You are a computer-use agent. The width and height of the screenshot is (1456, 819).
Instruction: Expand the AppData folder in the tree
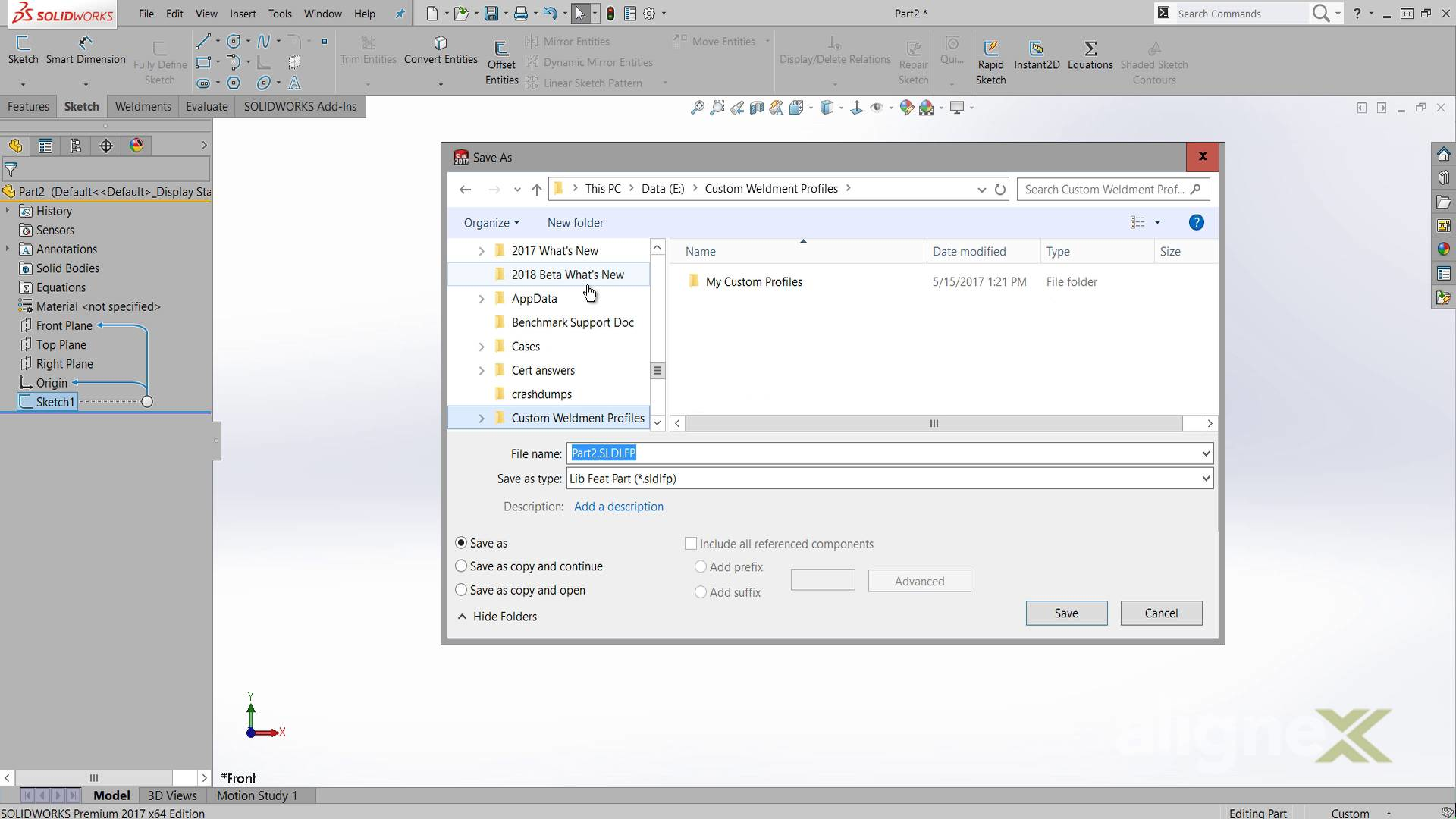pyautogui.click(x=481, y=298)
